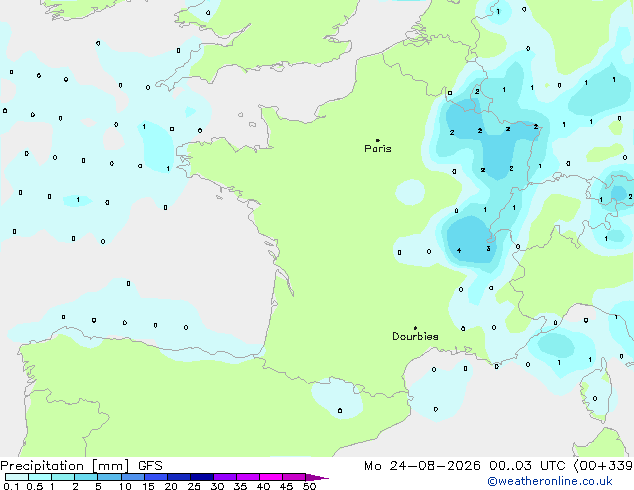Click the value 3 next to the 4
Viewport: 634px width, 490px height.
(488, 249)
